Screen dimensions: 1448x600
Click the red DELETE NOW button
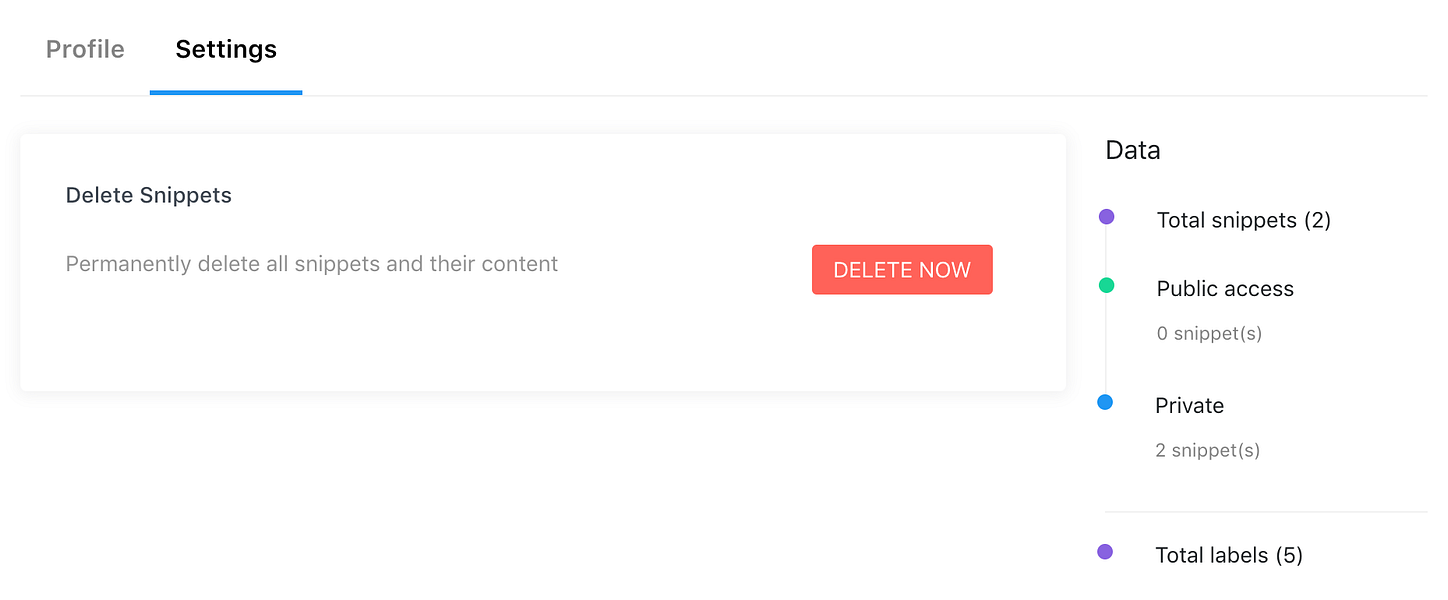(902, 270)
